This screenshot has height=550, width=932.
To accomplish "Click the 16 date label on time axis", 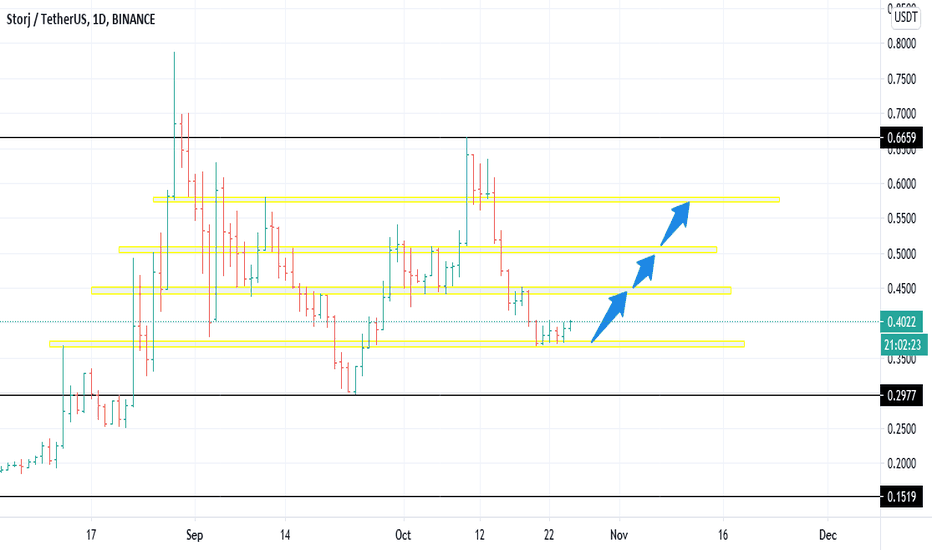I will tap(723, 535).
